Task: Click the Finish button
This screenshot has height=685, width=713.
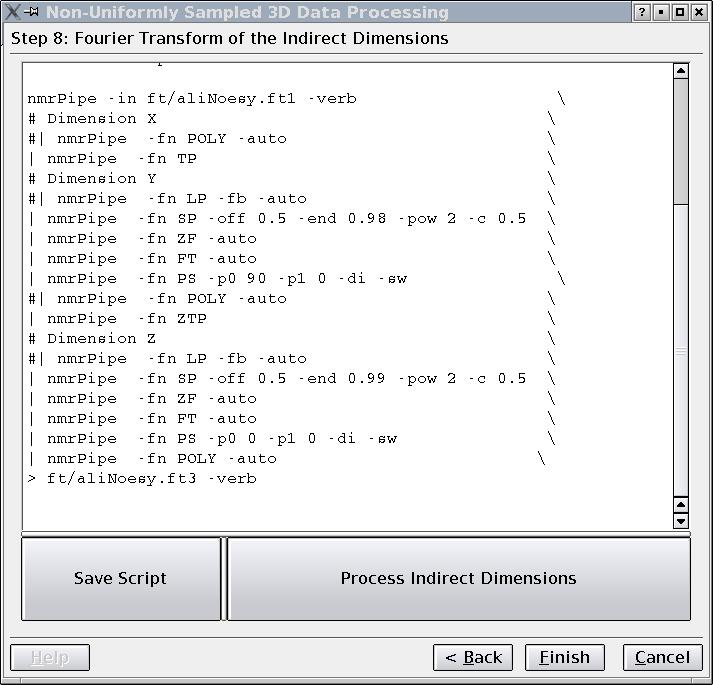Action: pos(564,657)
